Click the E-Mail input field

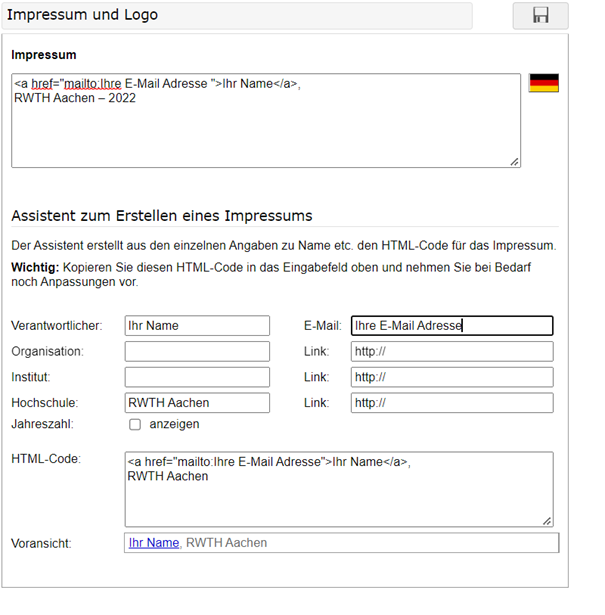[x=452, y=326]
